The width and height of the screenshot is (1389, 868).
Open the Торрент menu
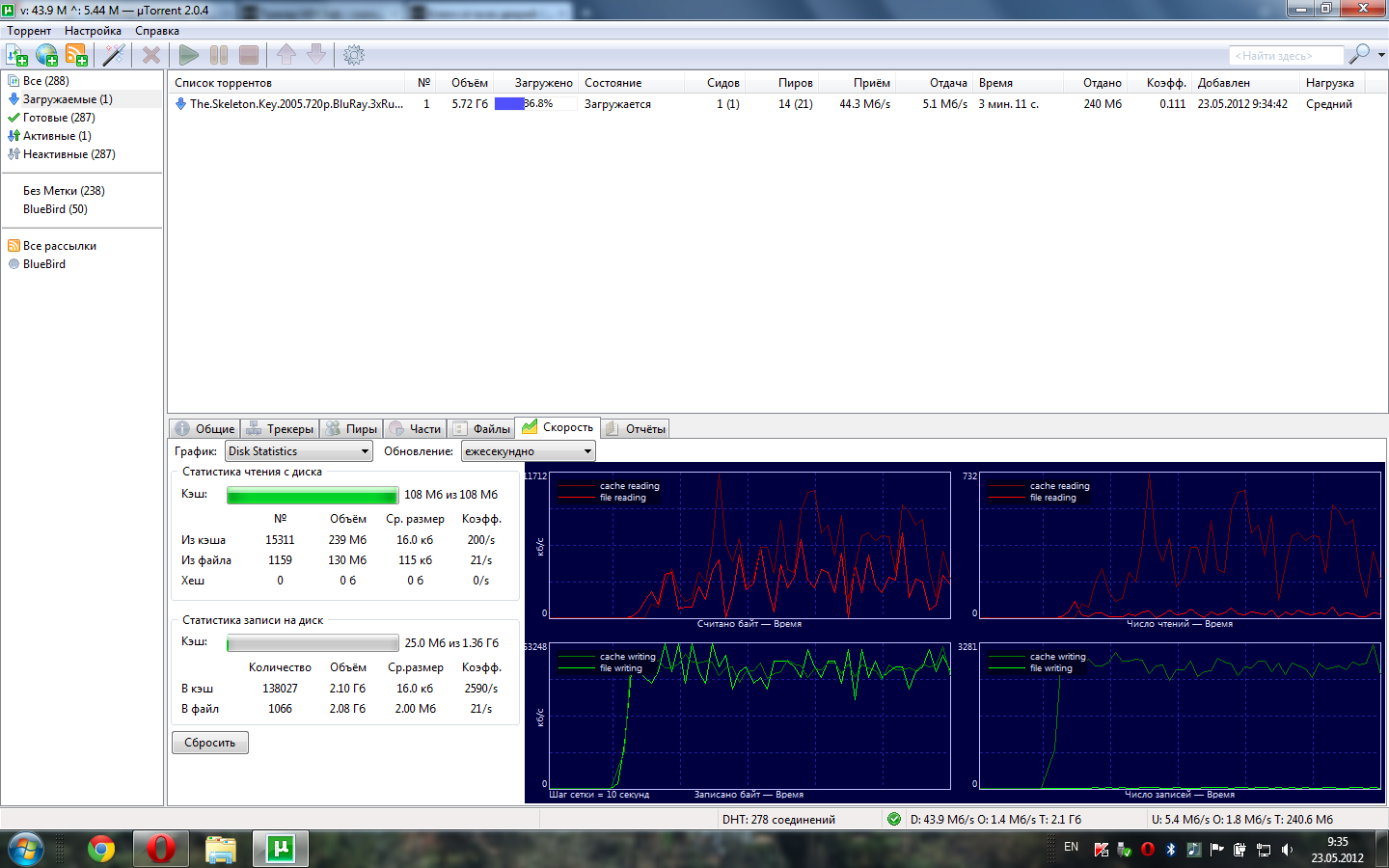click(29, 31)
